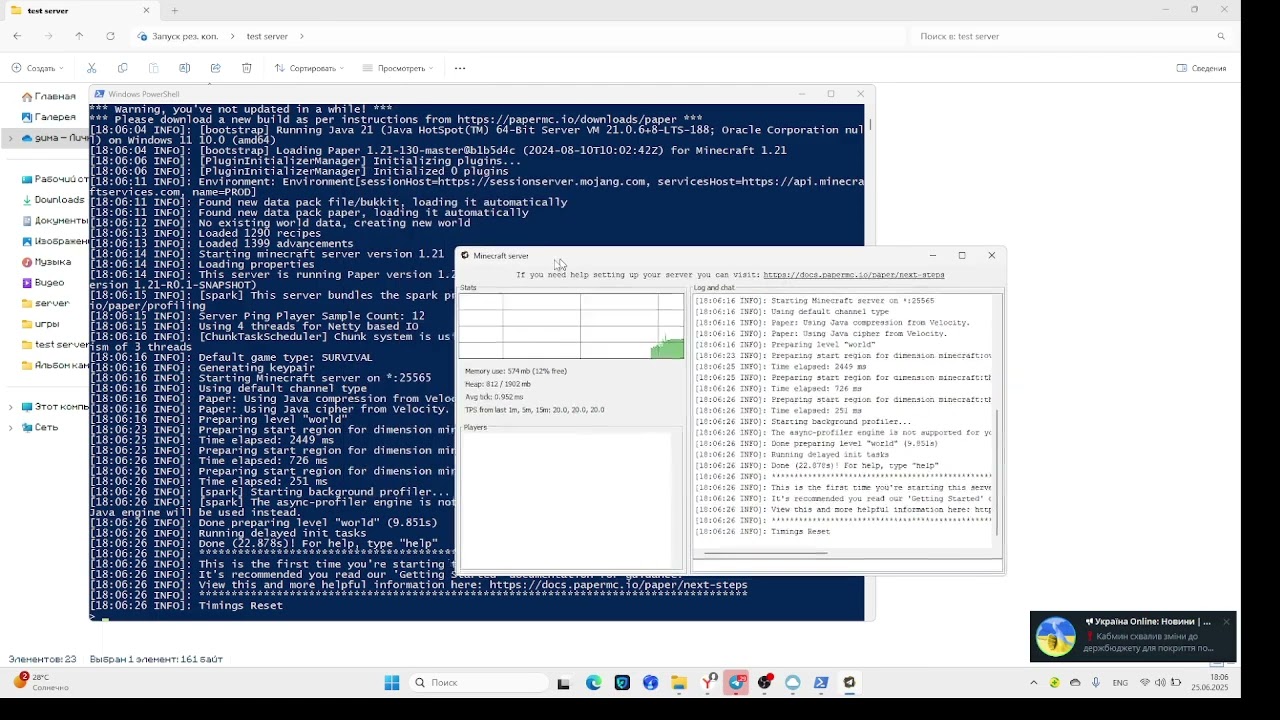Screen dimensions: 1280x720
Task: Click the 'Windows PowerShell' window title
Action: click(x=144, y=94)
